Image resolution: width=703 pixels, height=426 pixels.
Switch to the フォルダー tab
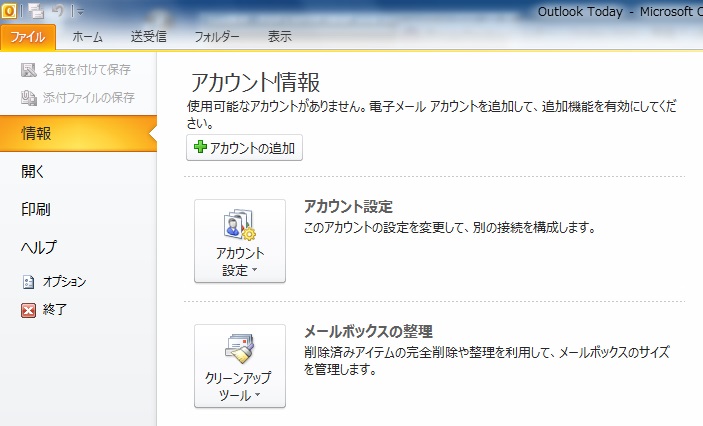(217, 37)
